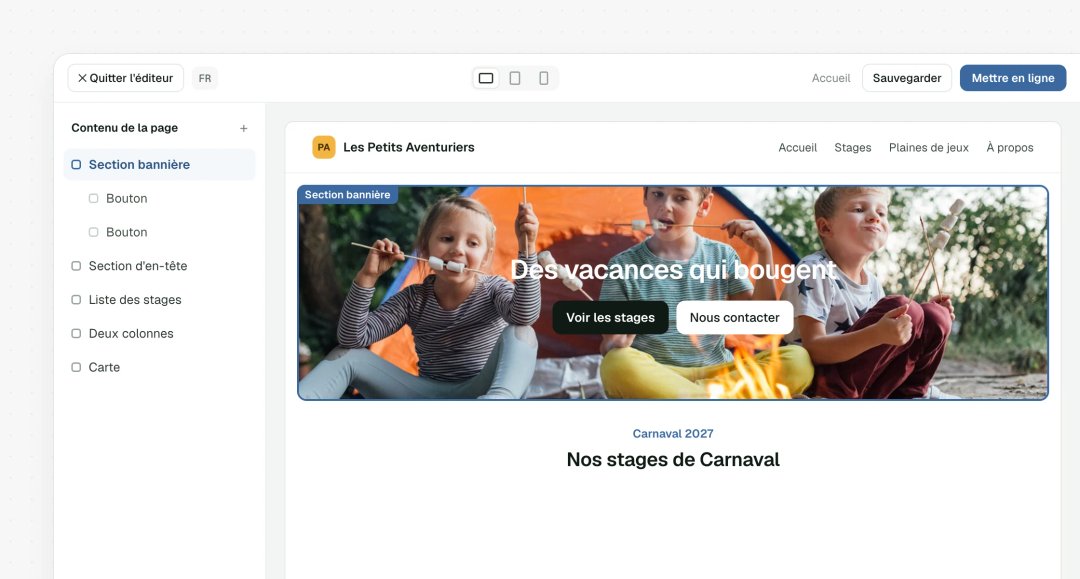
Task: Publish with Mettre en ligne
Action: 1012,78
